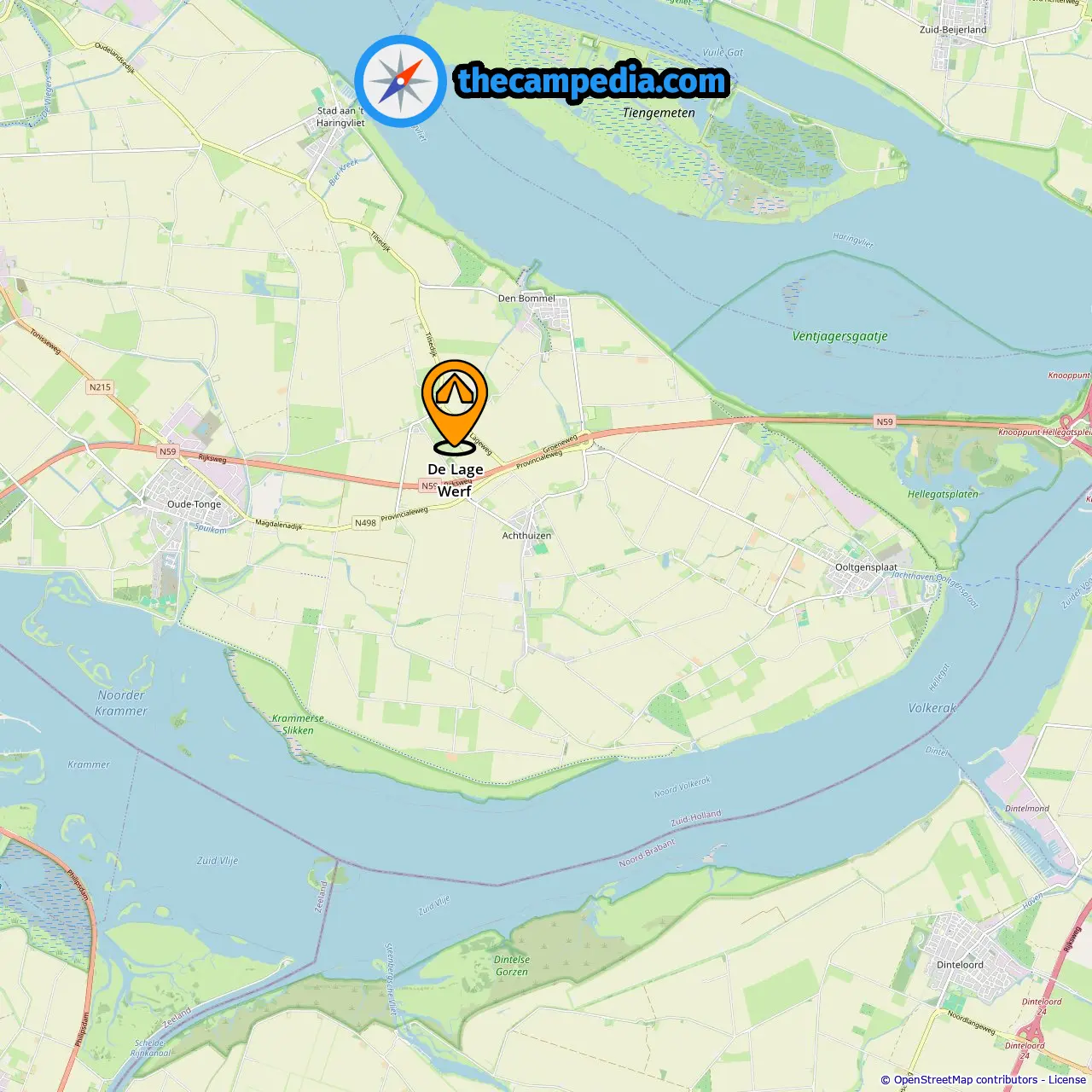Viewport: 1092px width, 1092px height.
Task: Click the Ventjagersgaatje nature area label
Action: (840, 336)
